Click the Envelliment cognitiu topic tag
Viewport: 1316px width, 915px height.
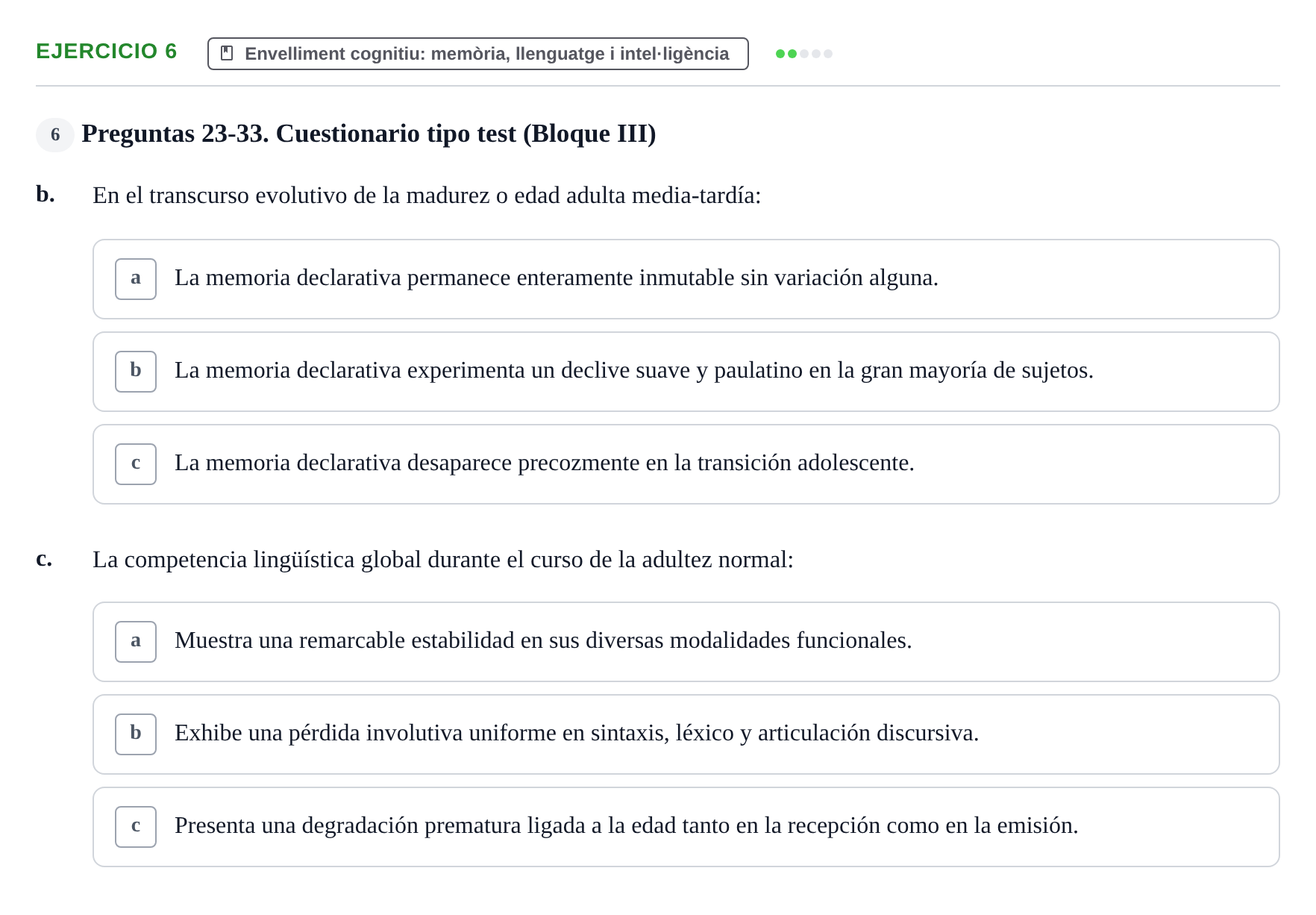[x=477, y=54]
